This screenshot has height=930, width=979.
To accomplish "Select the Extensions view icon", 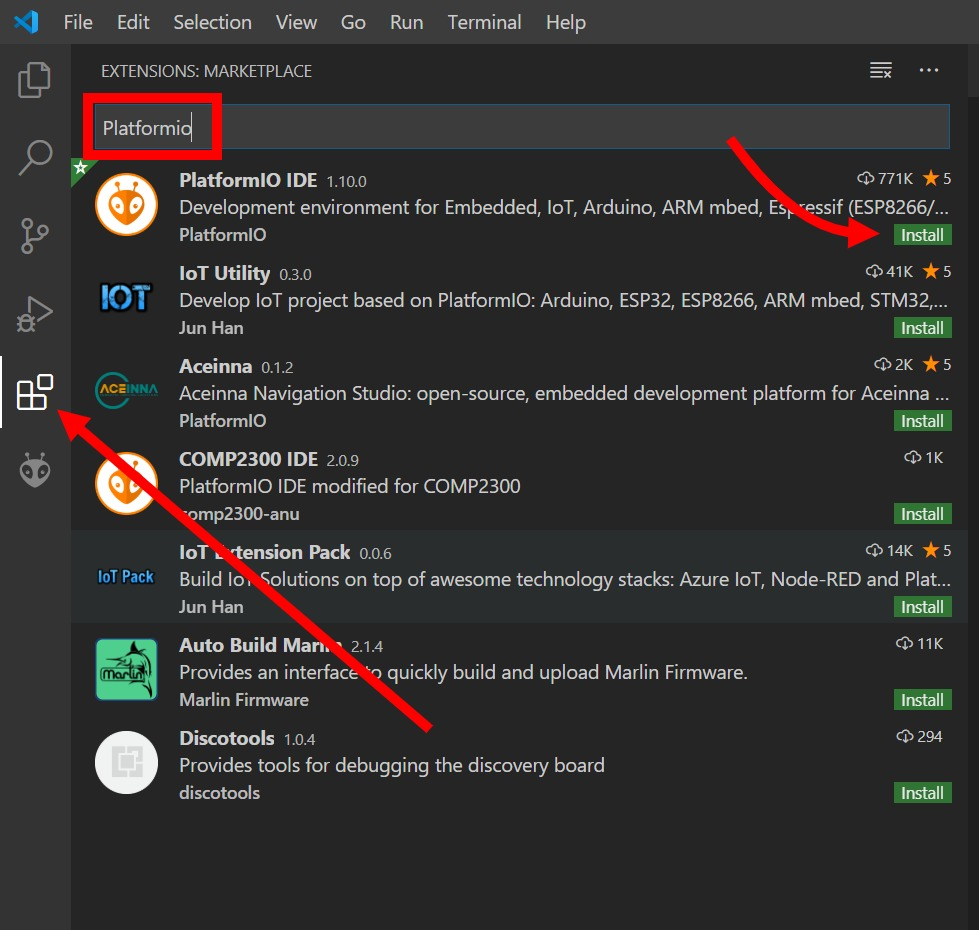I will (x=34, y=392).
